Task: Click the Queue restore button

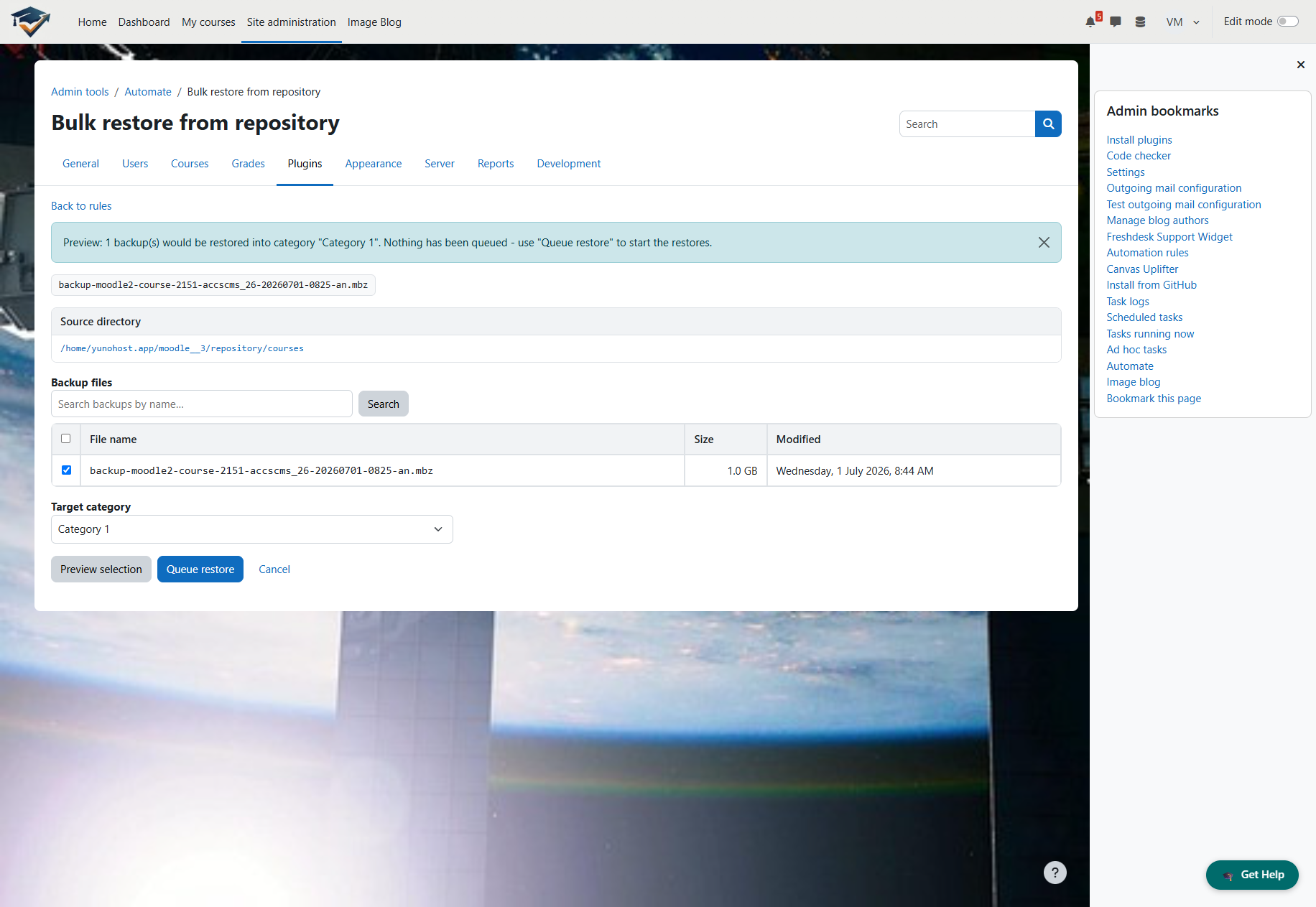Action: click(200, 569)
